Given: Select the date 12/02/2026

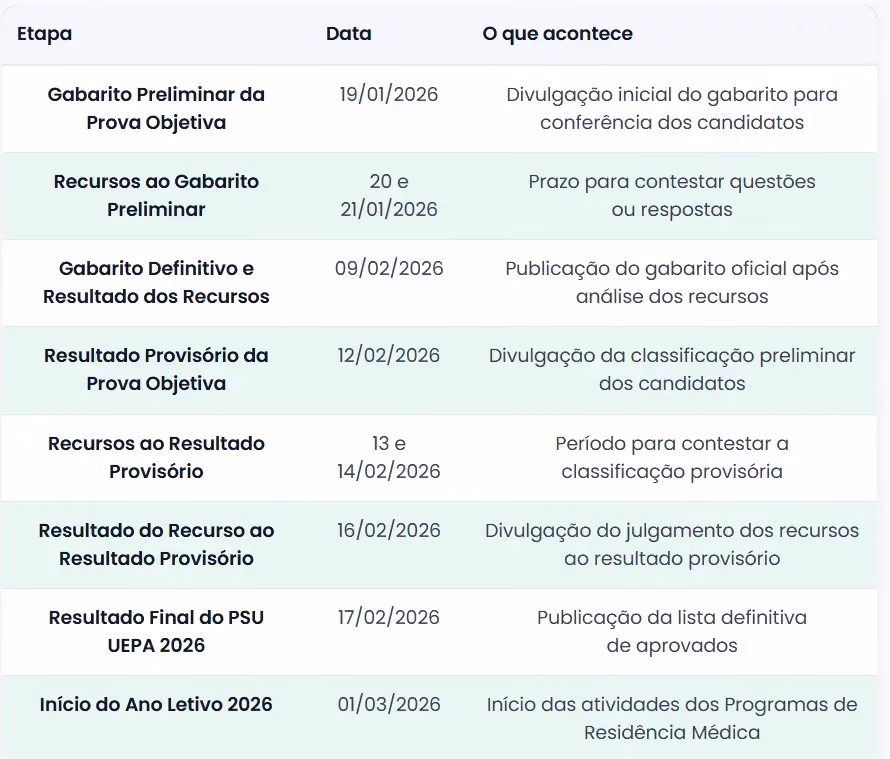Looking at the screenshot, I should click(389, 355).
